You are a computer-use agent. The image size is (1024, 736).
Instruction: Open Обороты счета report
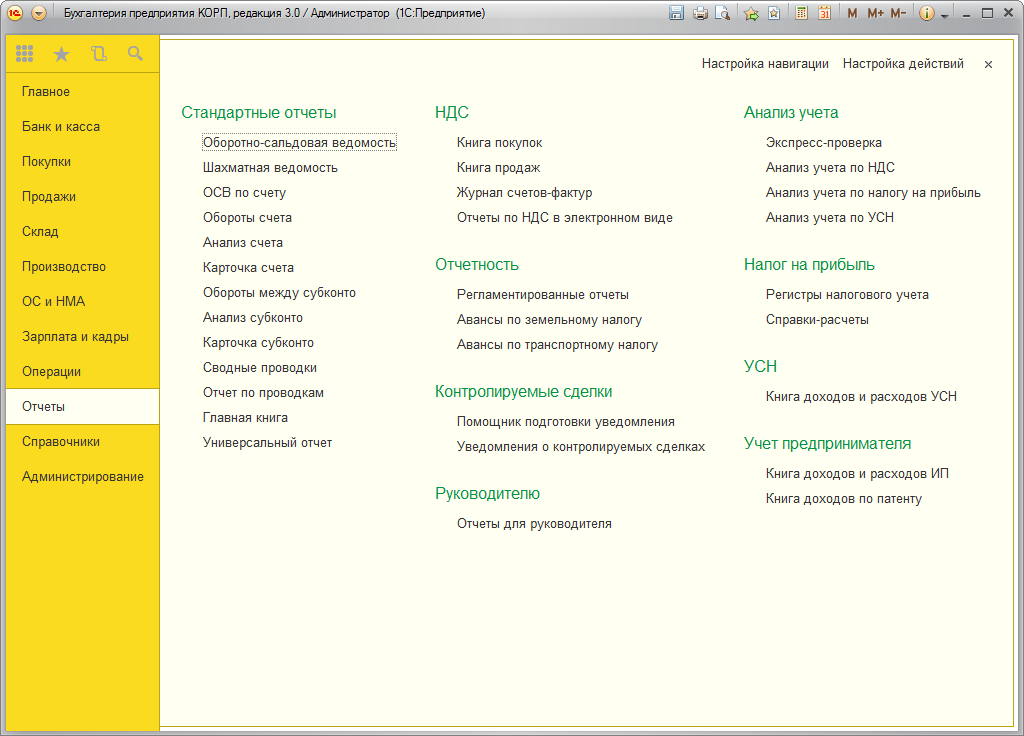(x=247, y=217)
